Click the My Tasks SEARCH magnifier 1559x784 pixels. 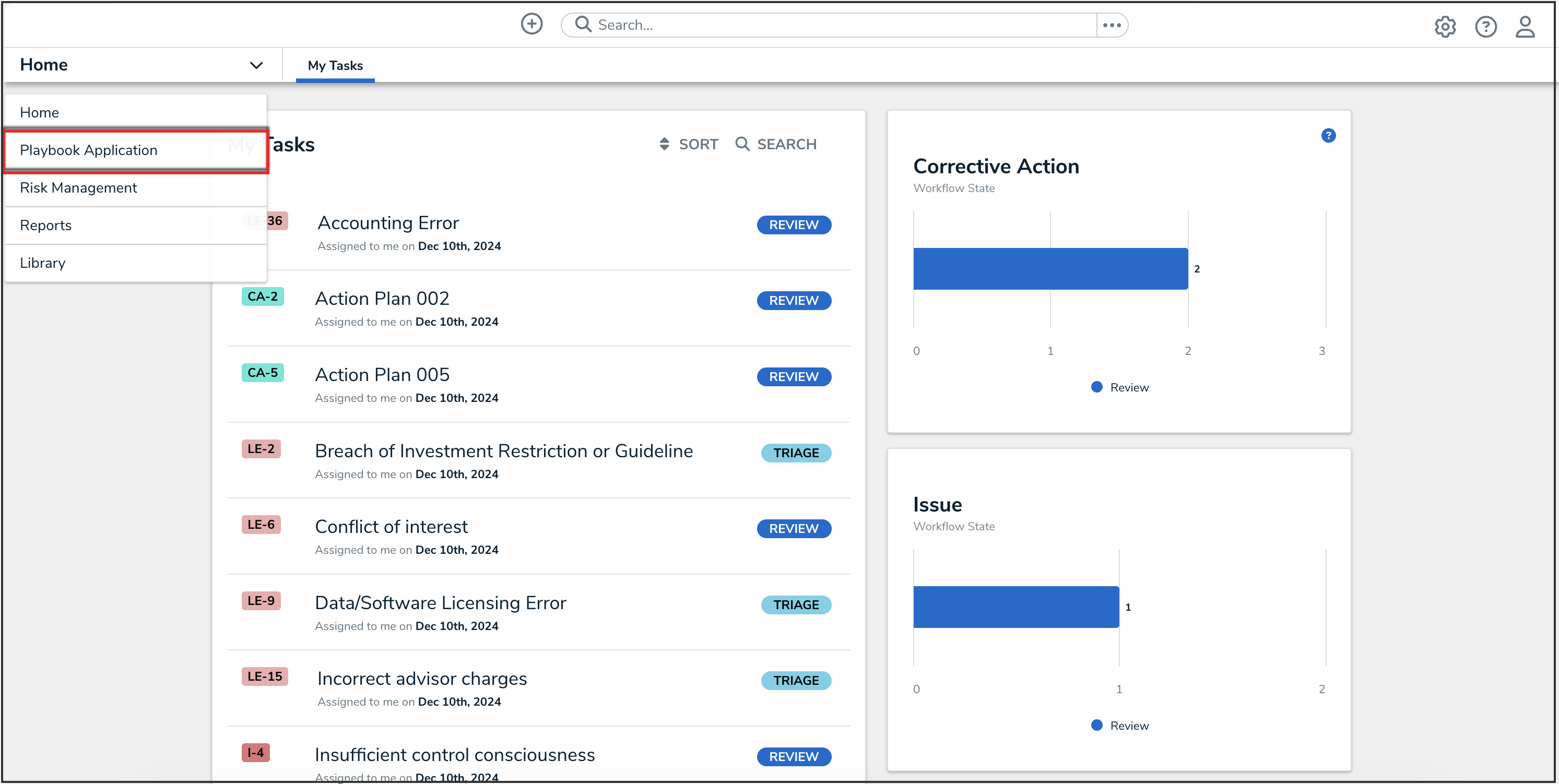click(x=742, y=144)
